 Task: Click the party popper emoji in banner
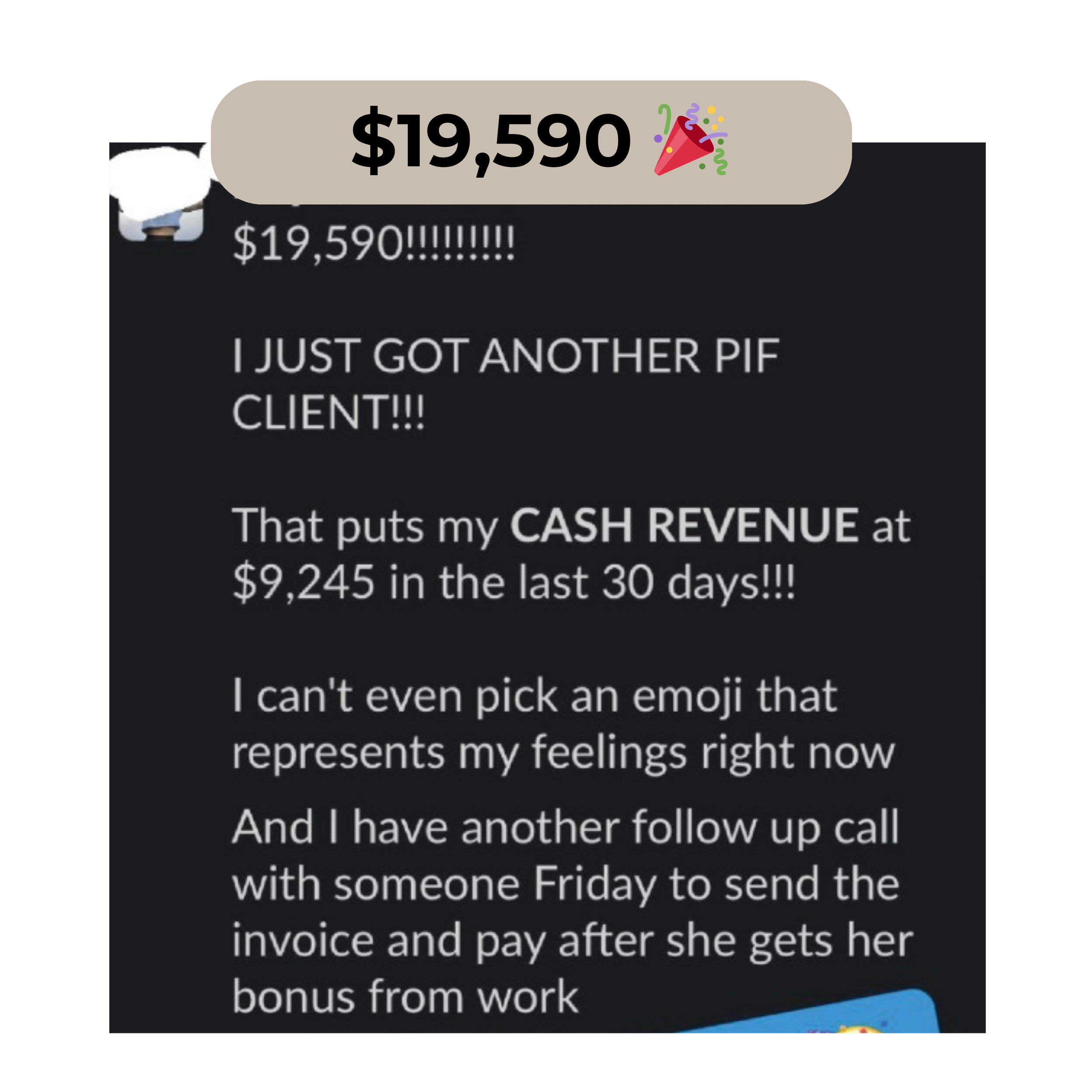click(x=690, y=140)
